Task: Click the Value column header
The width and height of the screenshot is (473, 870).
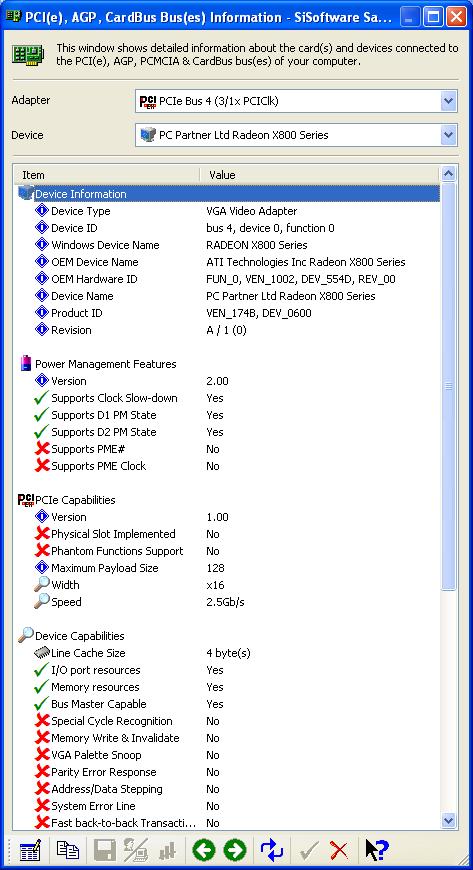Action: 320,175
